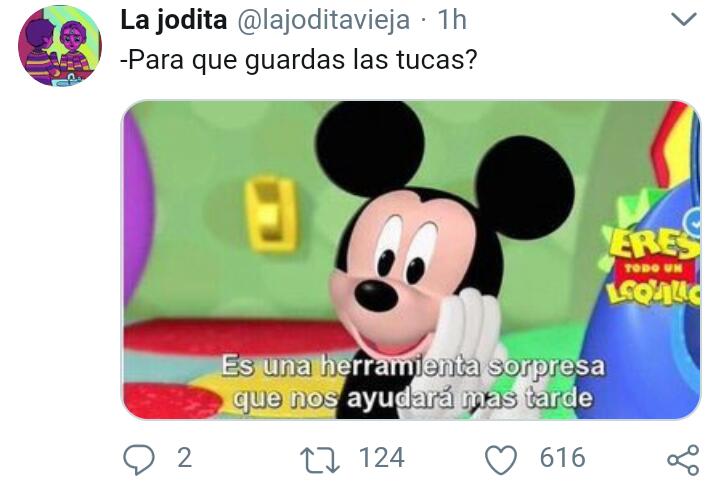
Task: Click the herramienta sorpresa subtitle caption
Action: [x=412, y=382]
